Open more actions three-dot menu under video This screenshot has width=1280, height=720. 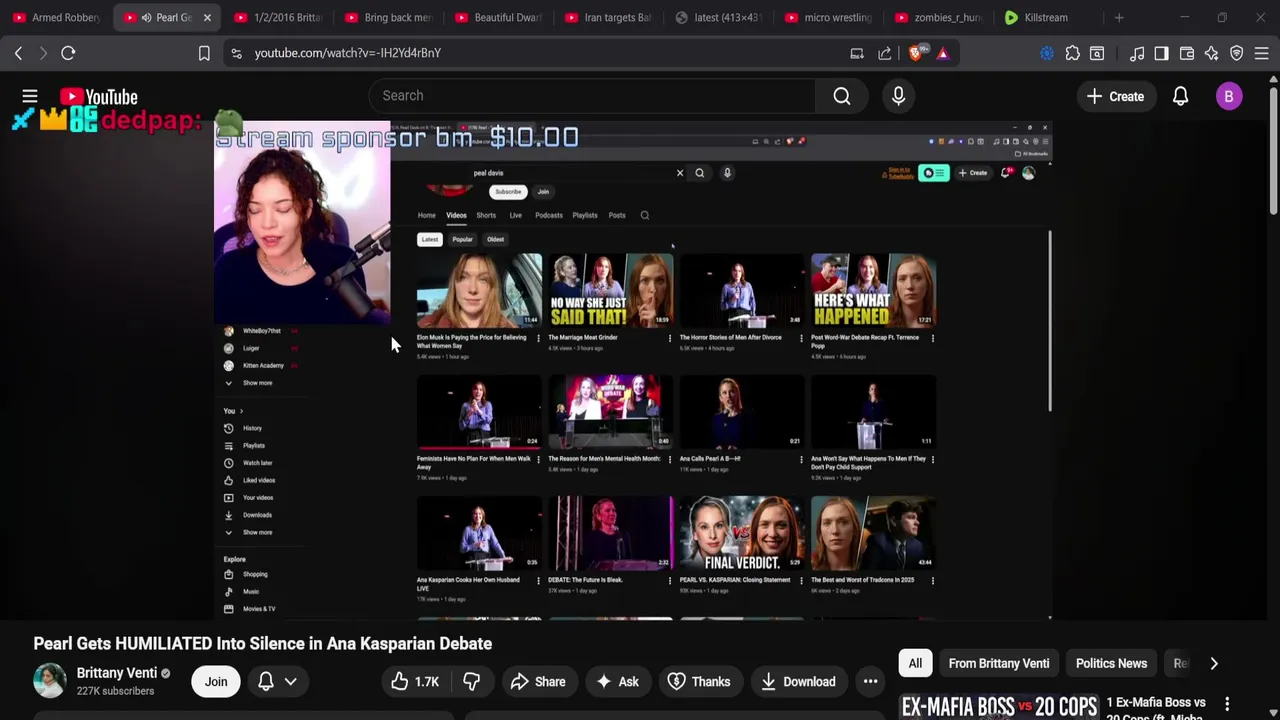pos(870,681)
